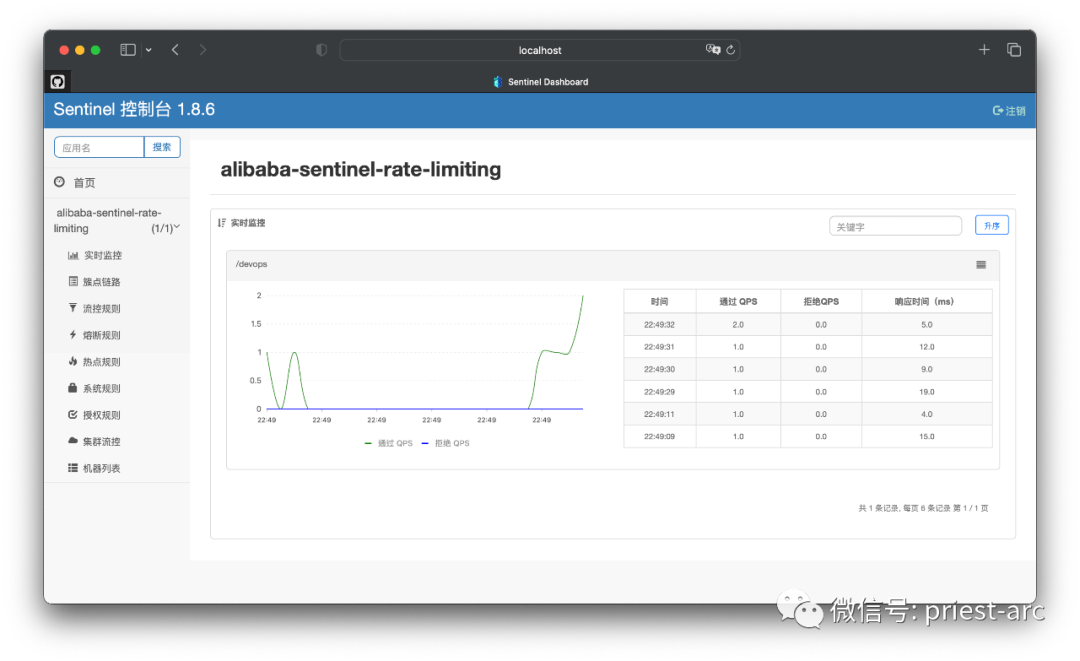
Task: Click the translate page icon
Action: click(712, 50)
